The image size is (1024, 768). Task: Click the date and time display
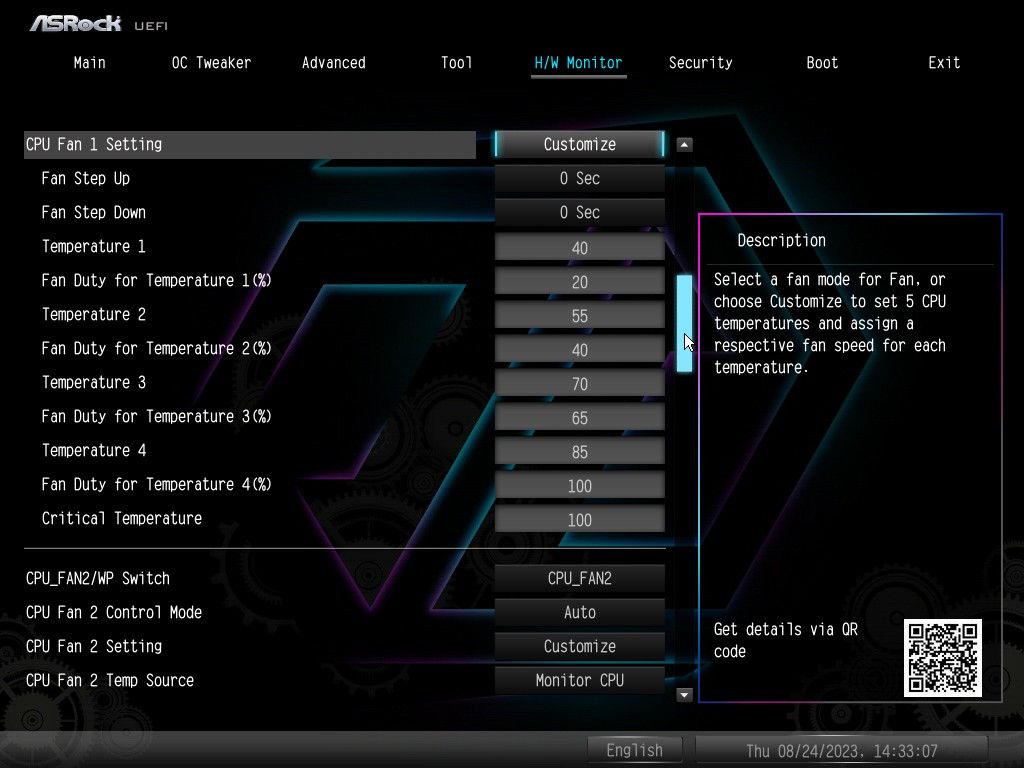tap(842, 750)
